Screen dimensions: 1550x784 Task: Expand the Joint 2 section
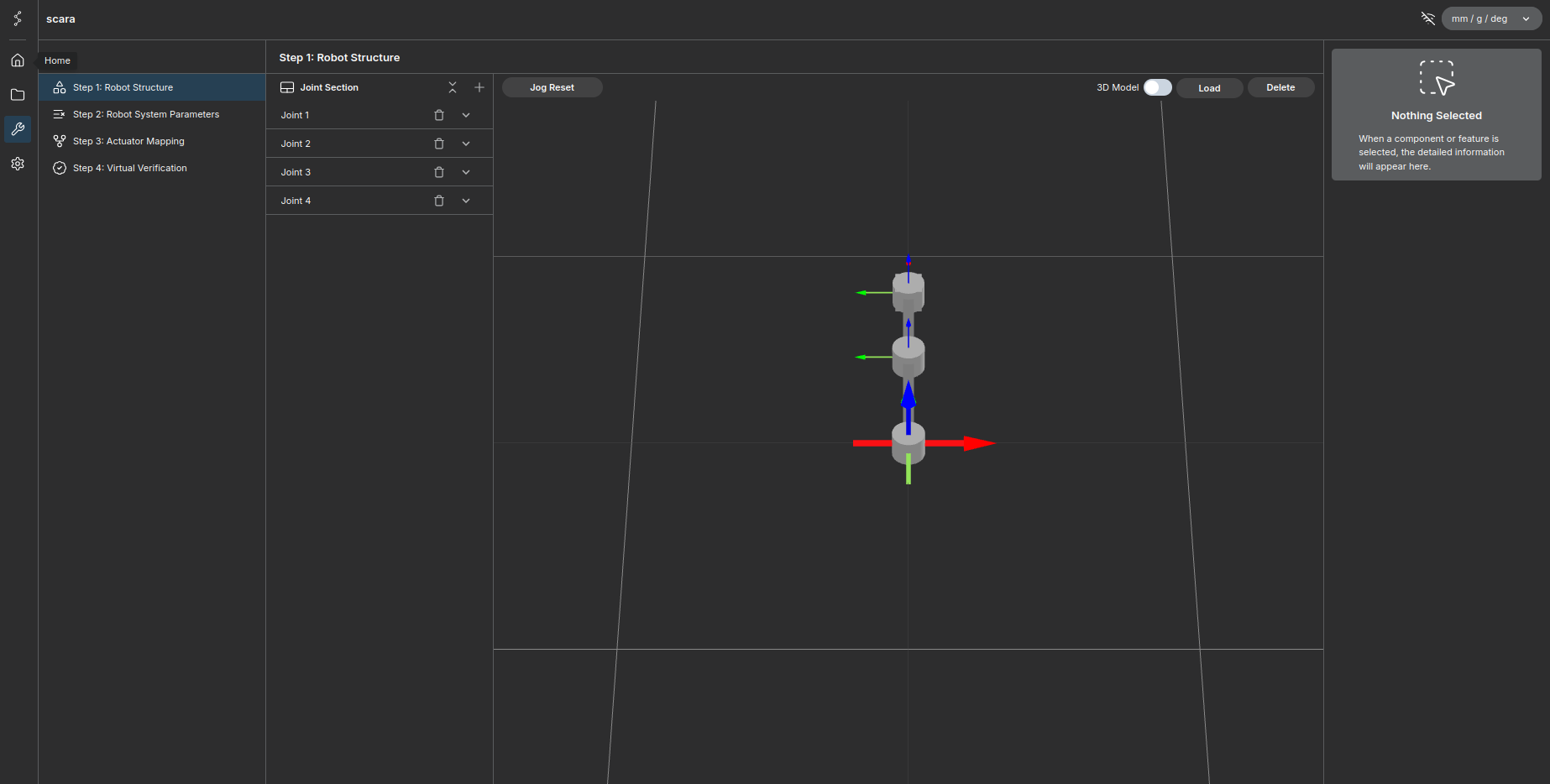click(466, 144)
